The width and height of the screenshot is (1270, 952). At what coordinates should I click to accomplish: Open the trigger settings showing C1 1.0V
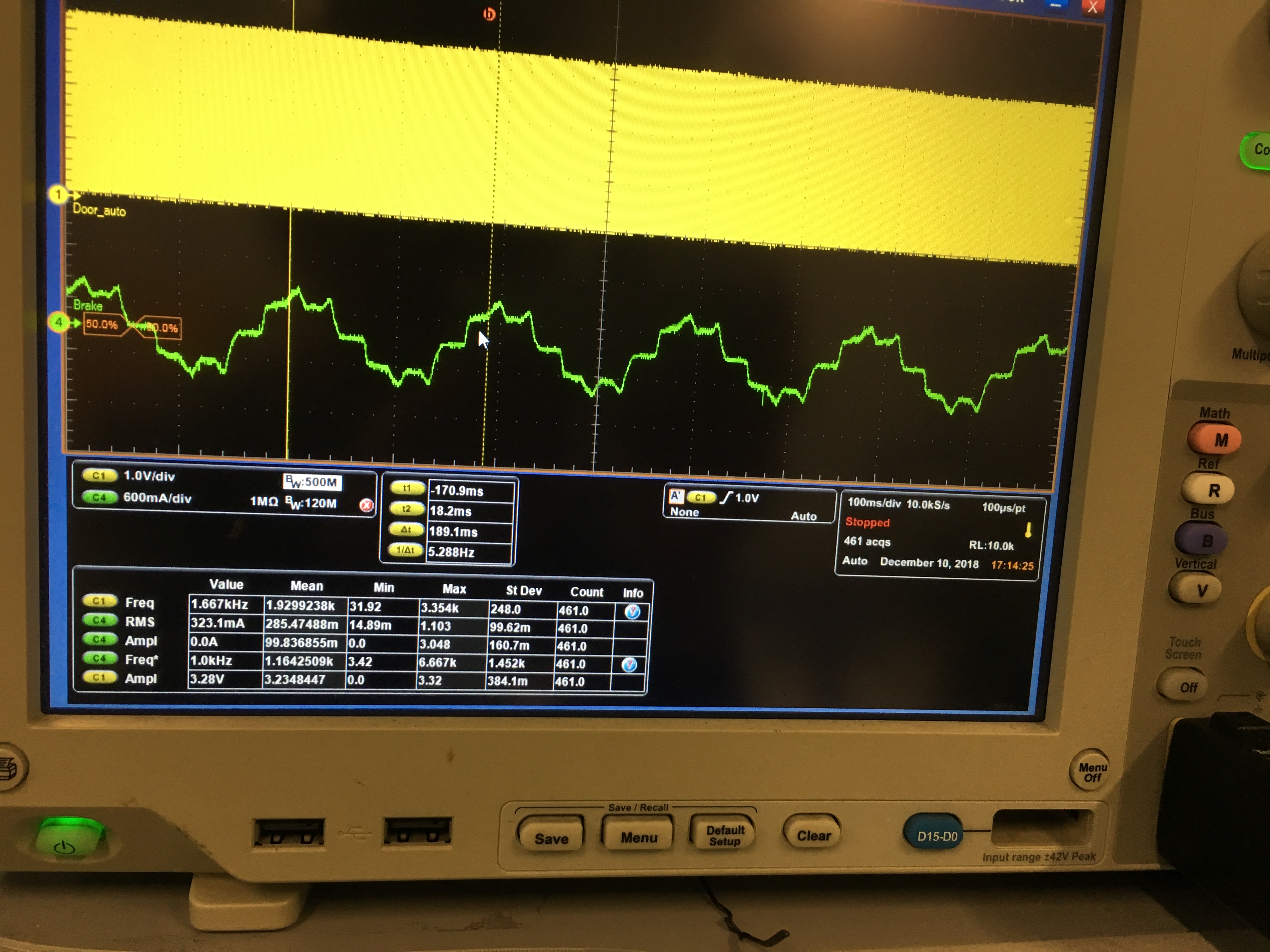[x=747, y=498]
